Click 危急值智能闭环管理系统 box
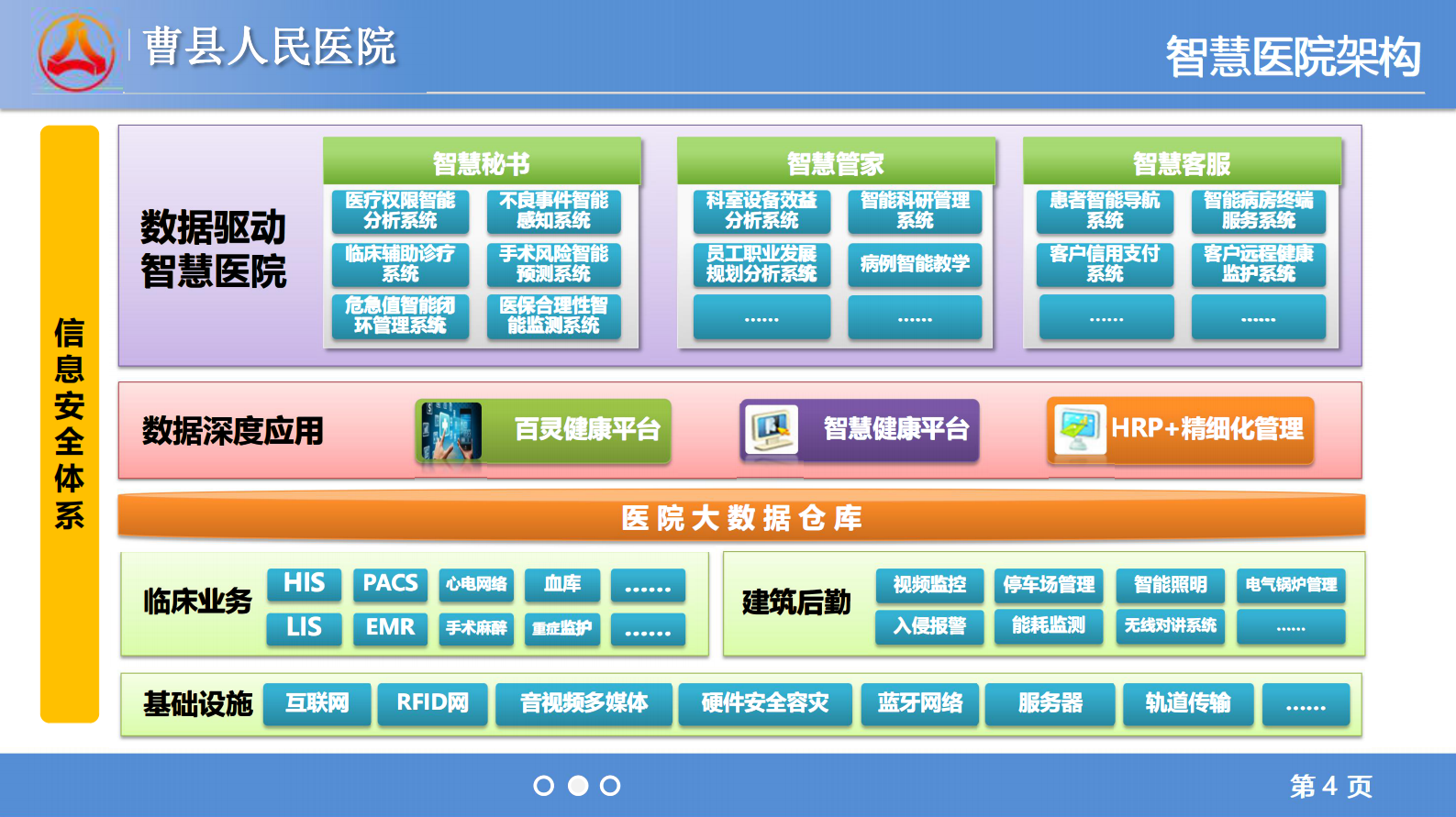1456x817 pixels. 400,316
